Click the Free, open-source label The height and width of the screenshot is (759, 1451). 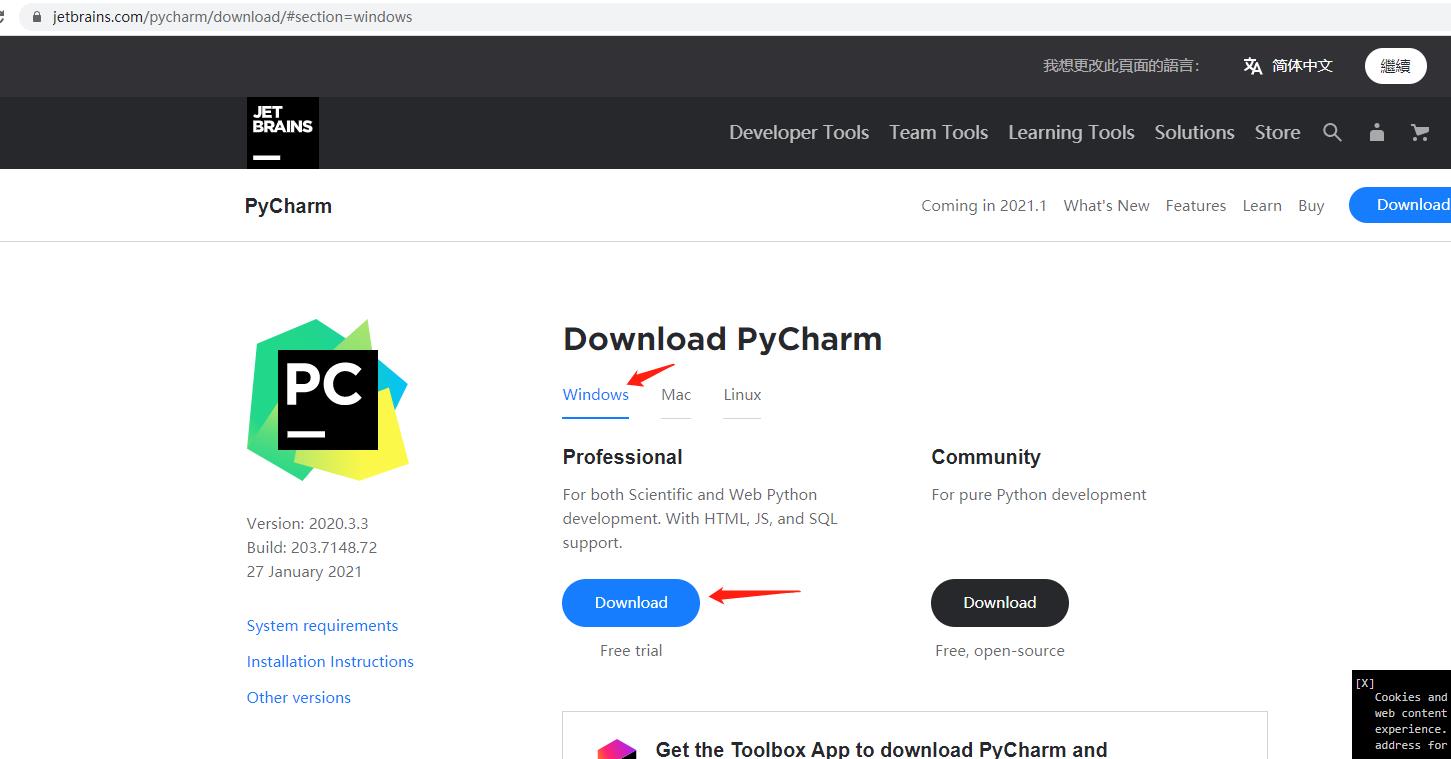pos(1000,651)
